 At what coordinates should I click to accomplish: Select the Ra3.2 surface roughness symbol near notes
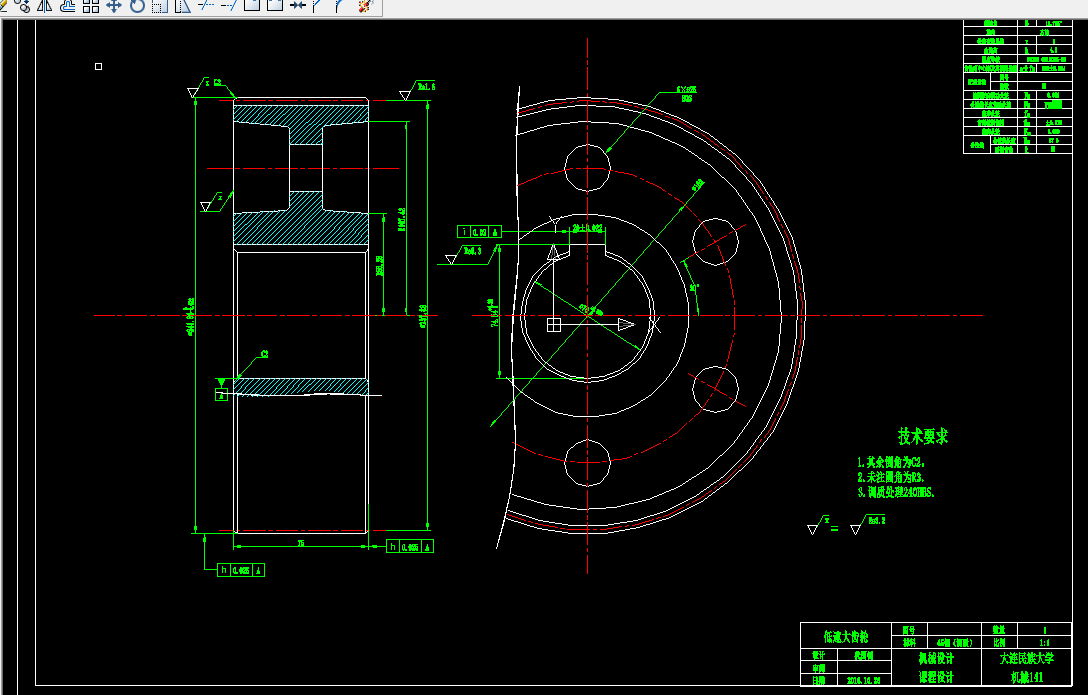click(867, 525)
